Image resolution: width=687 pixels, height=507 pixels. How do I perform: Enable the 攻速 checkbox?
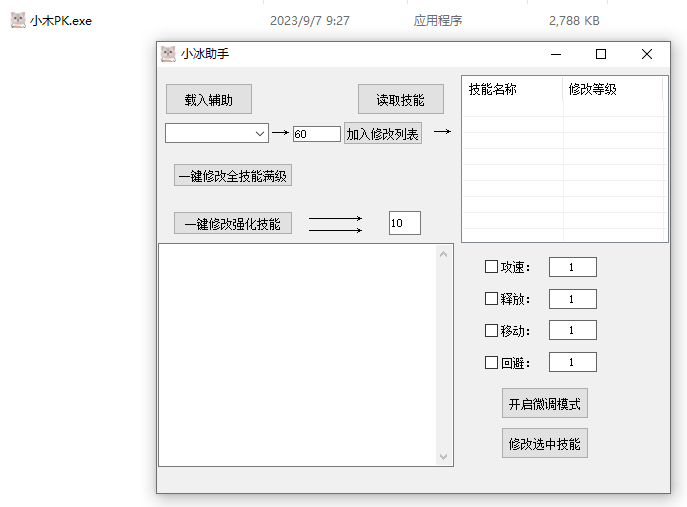coord(491,267)
